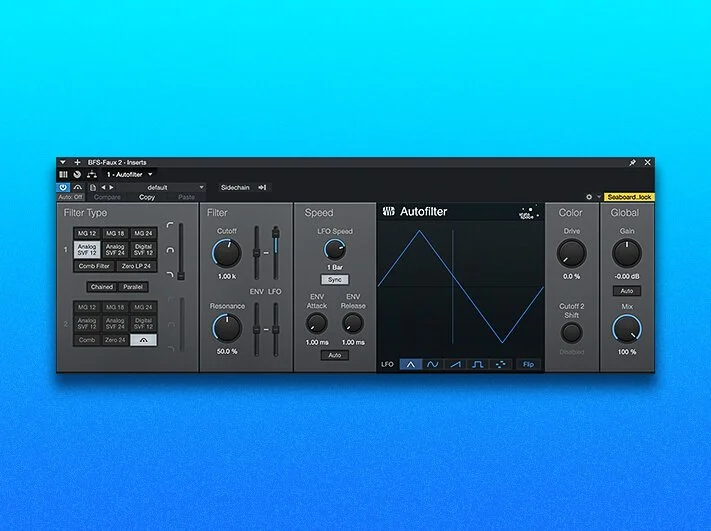711x531 pixels.
Task: Select MG 12 for filter 2
Action: click(87, 307)
